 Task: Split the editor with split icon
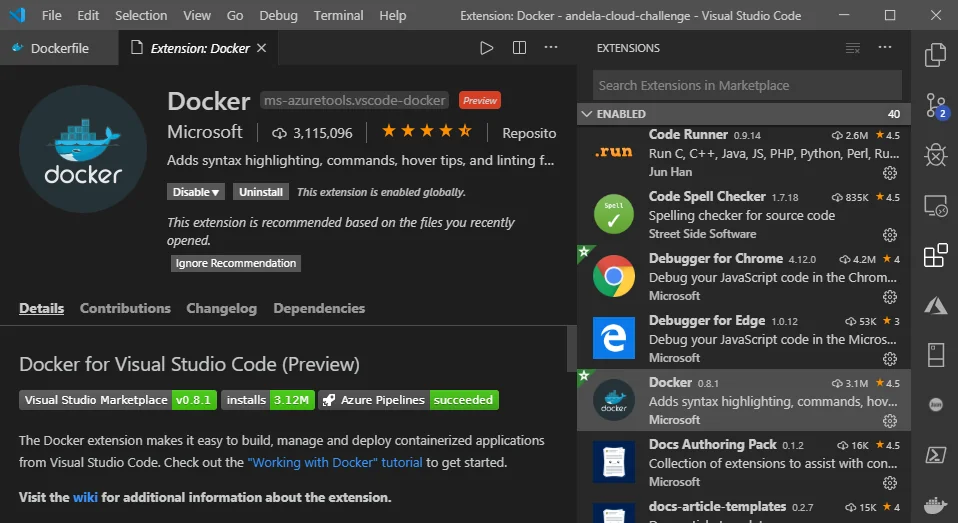click(x=519, y=48)
